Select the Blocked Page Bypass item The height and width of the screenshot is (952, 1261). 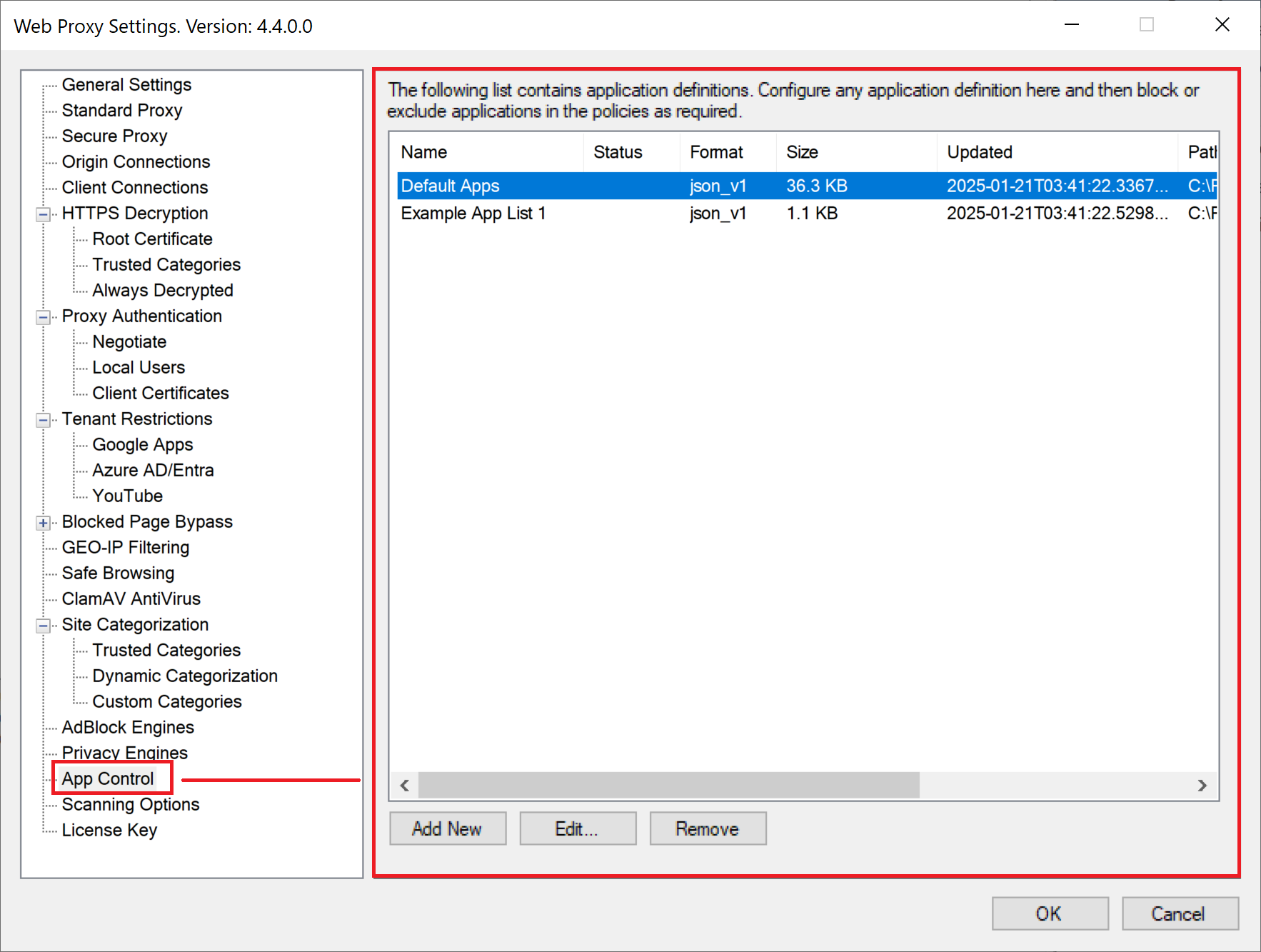147,522
